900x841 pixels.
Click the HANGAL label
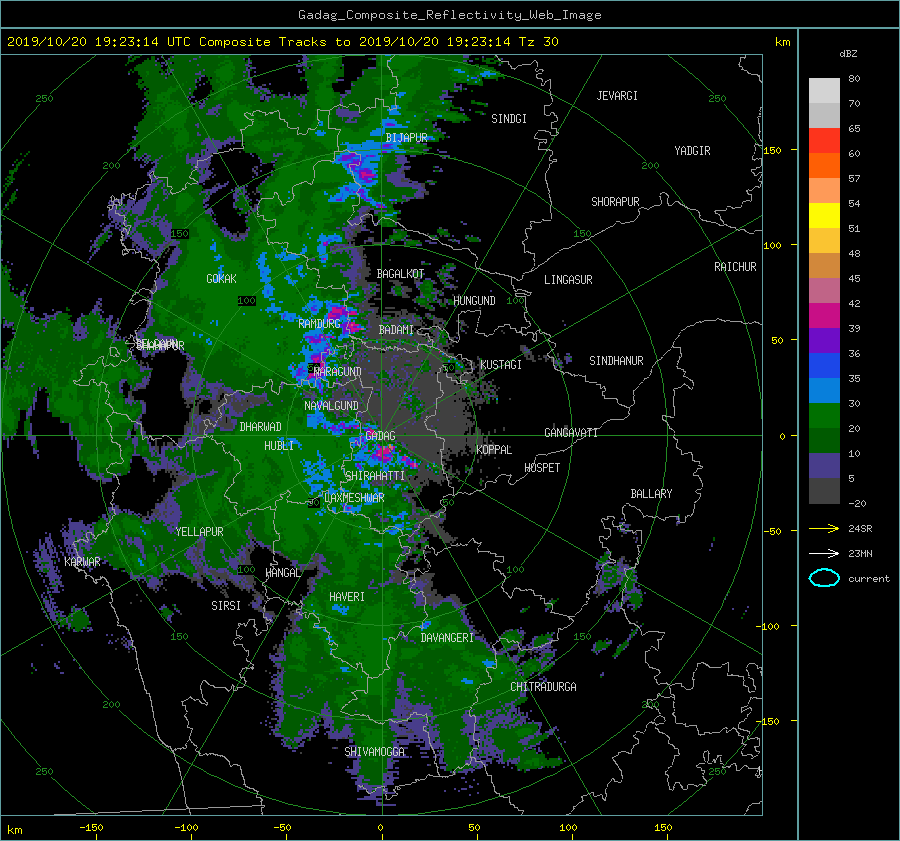click(x=282, y=573)
